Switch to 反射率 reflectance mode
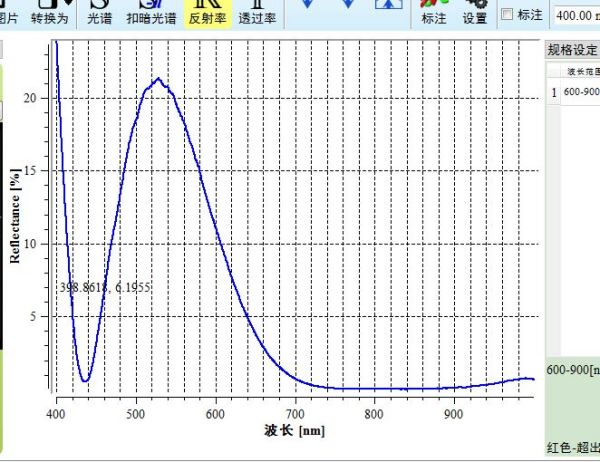The width and height of the screenshot is (600, 462). point(206,13)
